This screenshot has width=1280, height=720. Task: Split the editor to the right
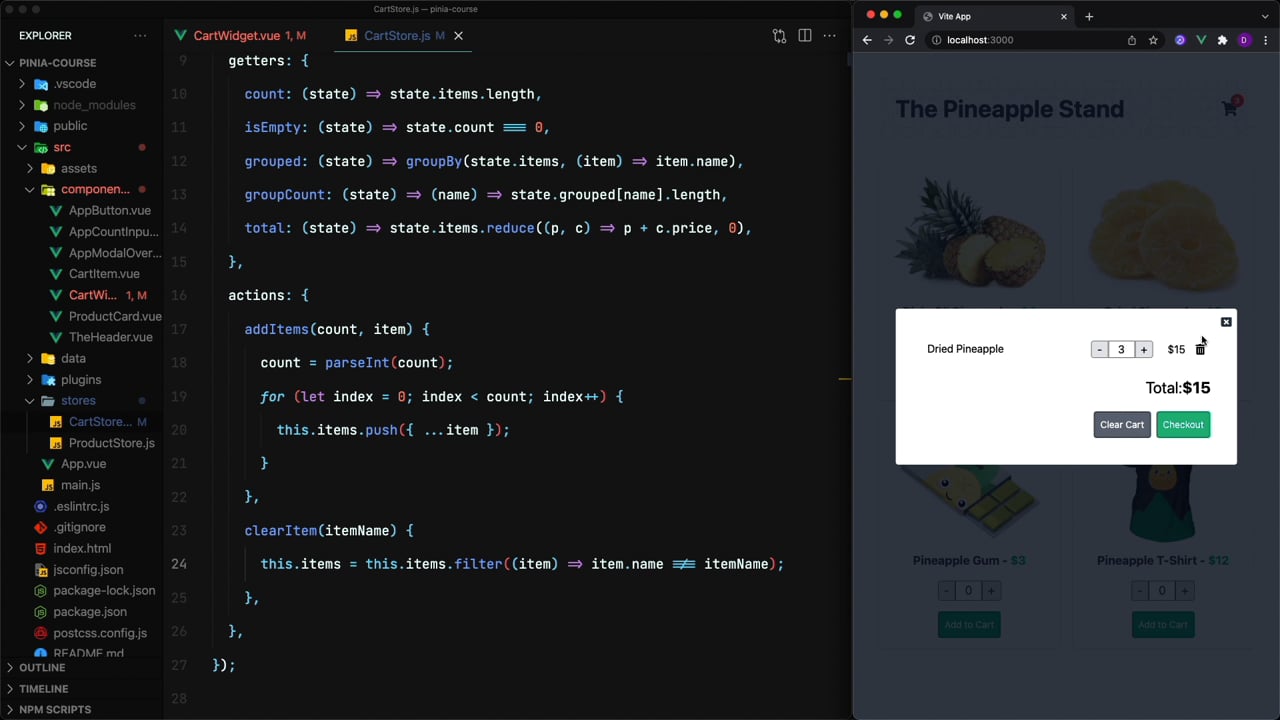click(x=805, y=36)
